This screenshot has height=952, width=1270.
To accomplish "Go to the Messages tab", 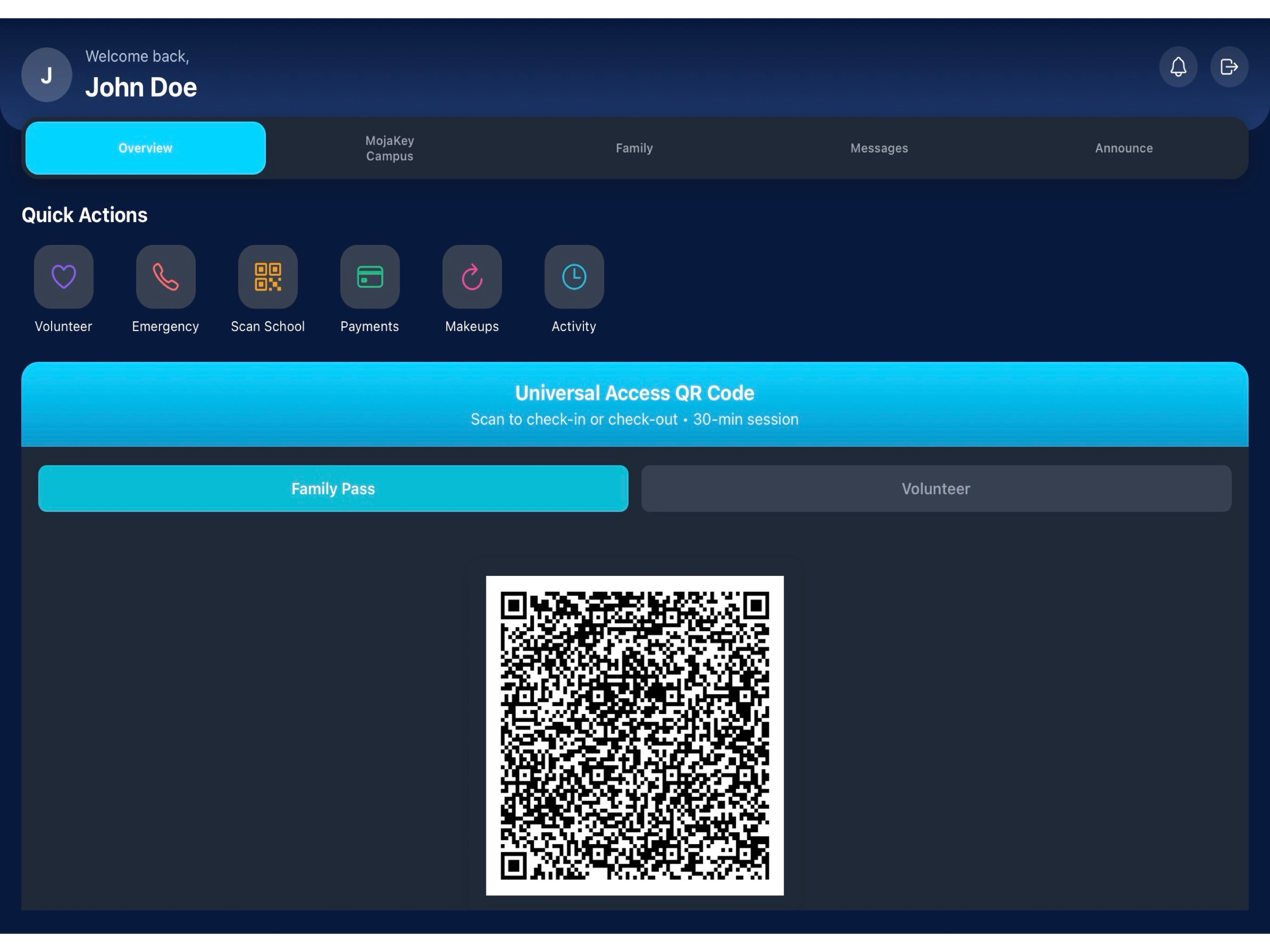I will coord(879,148).
